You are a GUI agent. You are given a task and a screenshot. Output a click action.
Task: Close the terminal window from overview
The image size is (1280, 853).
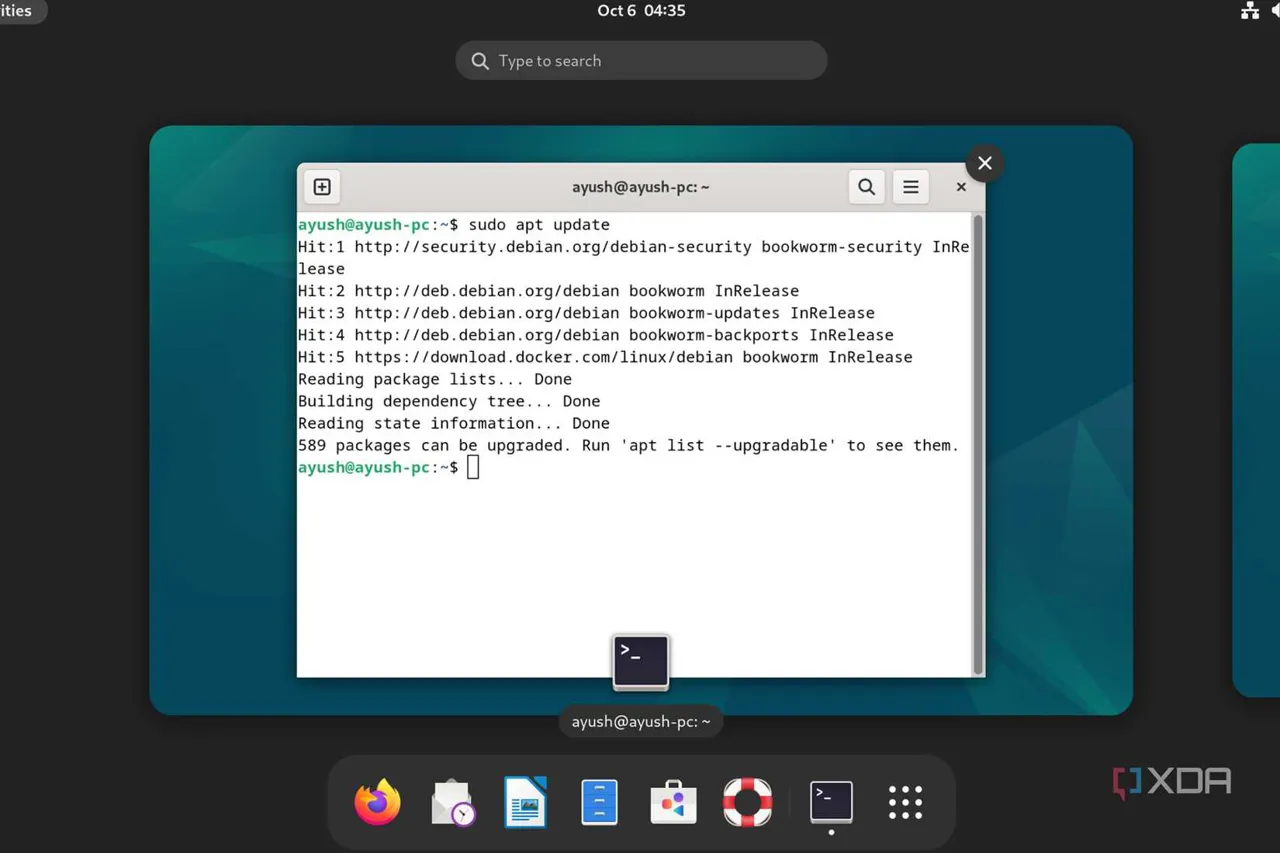pos(985,163)
